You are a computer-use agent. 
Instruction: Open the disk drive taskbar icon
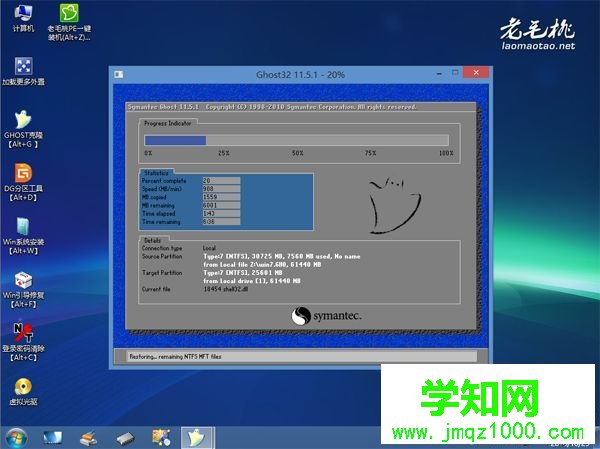coord(125,438)
